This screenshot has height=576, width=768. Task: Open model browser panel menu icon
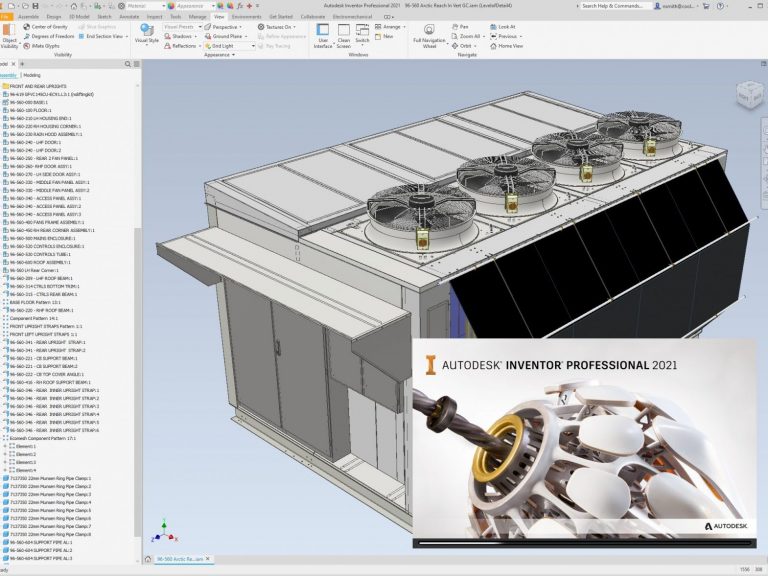(x=137, y=64)
